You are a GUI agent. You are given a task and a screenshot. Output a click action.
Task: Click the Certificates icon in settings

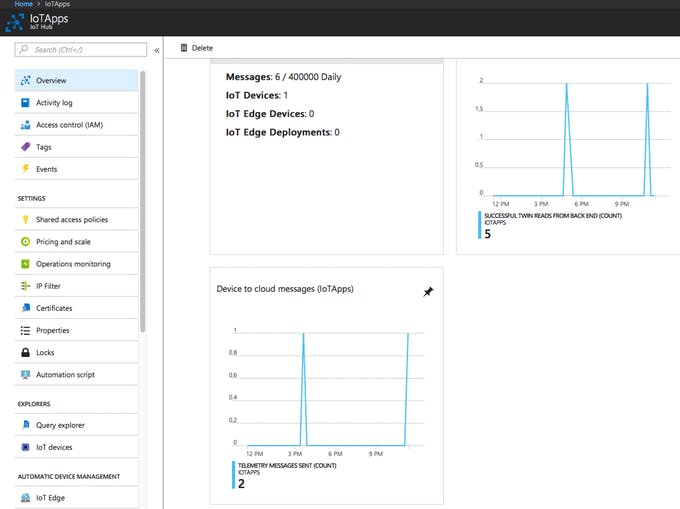tap(25, 308)
